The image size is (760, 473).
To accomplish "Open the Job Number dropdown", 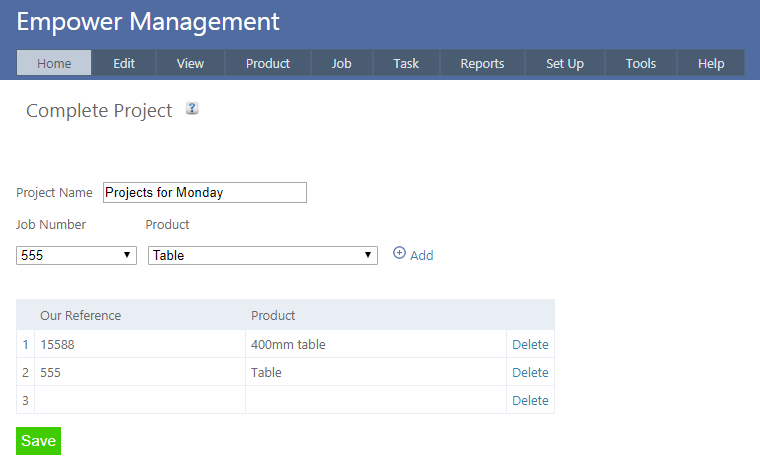I will [x=77, y=255].
